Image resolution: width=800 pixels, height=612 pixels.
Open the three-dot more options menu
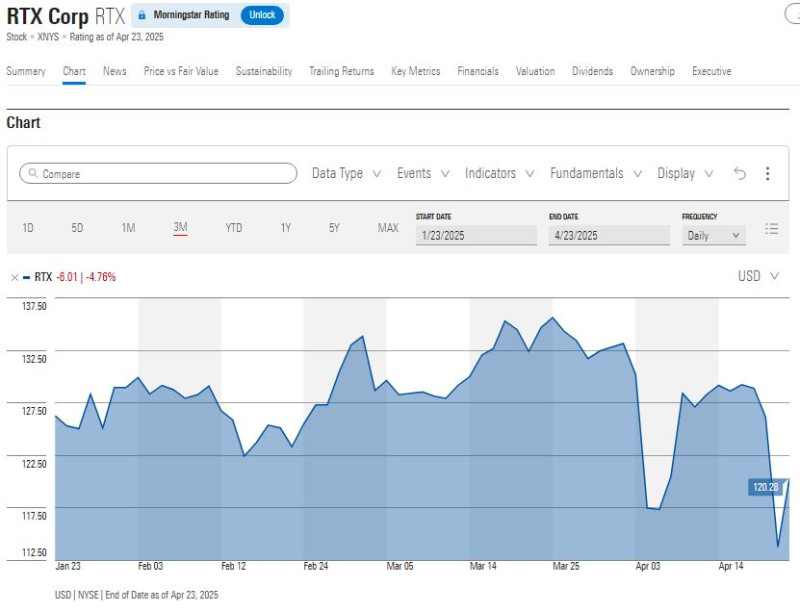click(767, 174)
